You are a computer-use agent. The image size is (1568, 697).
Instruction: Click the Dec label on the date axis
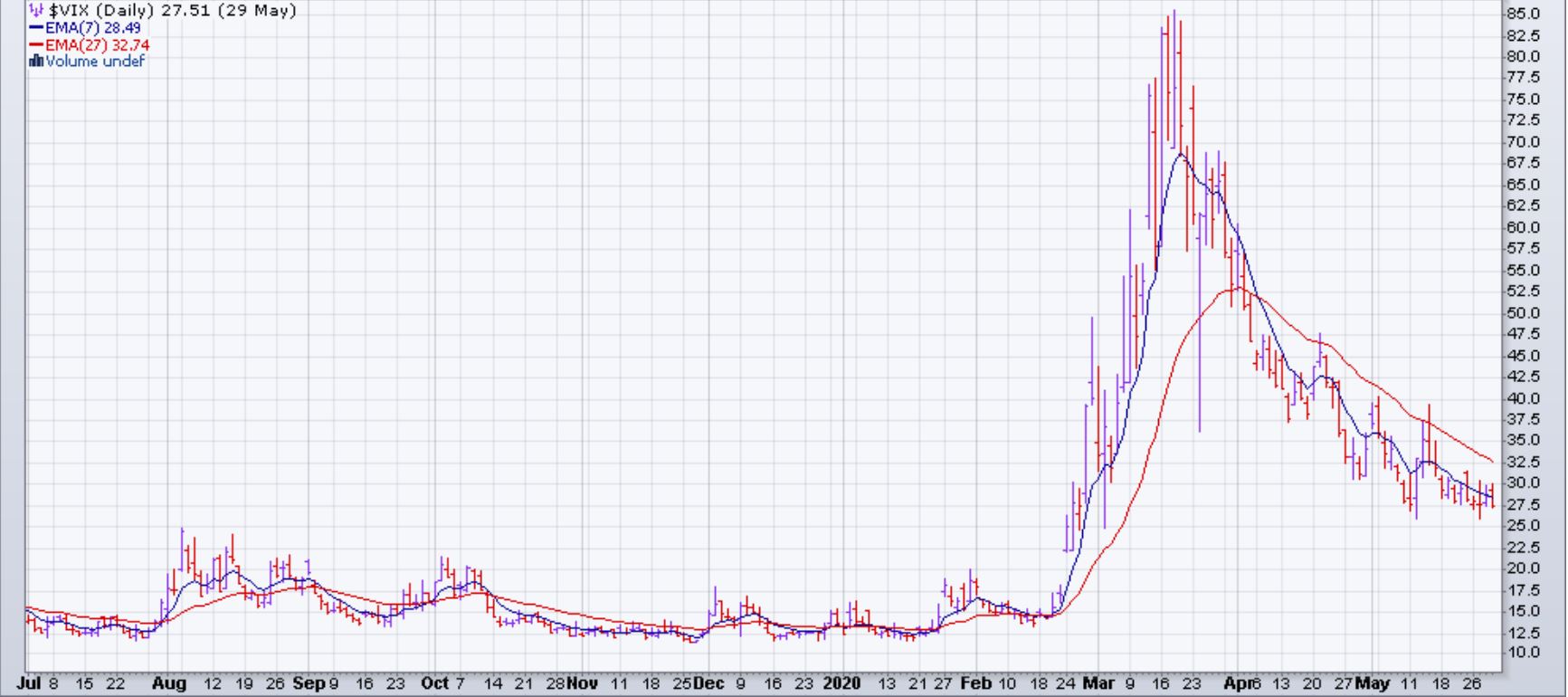pos(708,683)
